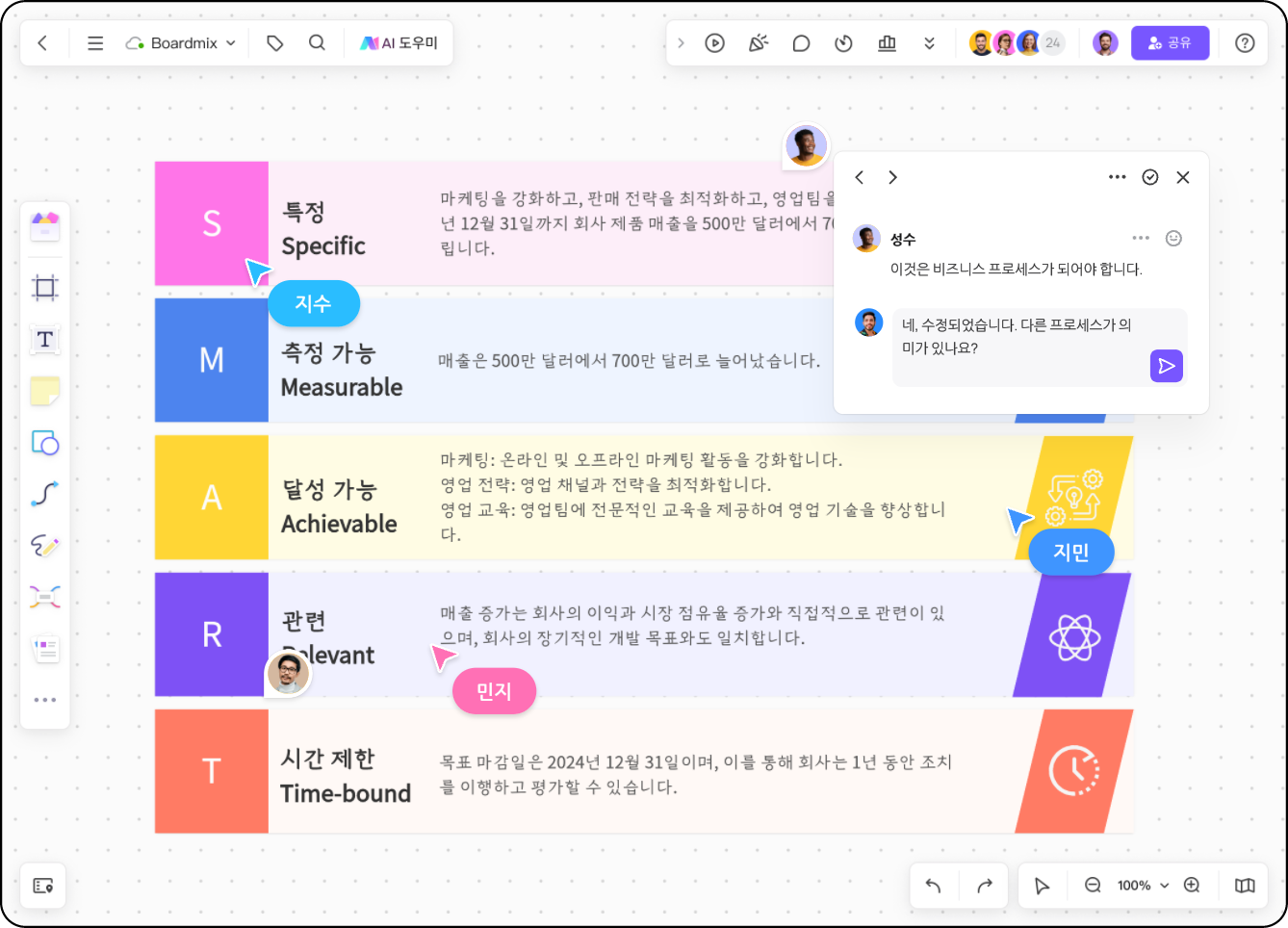This screenshot has height=928, width=1288.
Task: Go back with the left arrow icon
Action: pyautogui.click(x=42, y=43)
